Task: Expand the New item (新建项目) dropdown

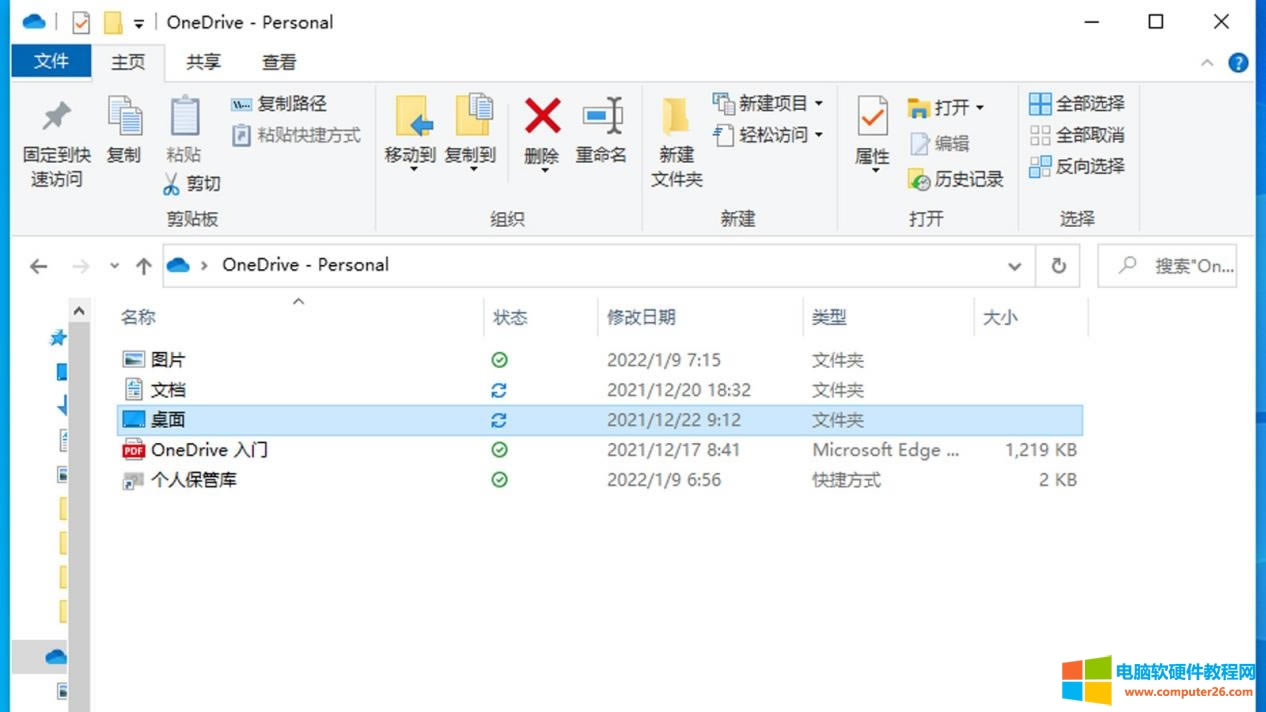Action: pyautogui.click(x=820, y=102)
